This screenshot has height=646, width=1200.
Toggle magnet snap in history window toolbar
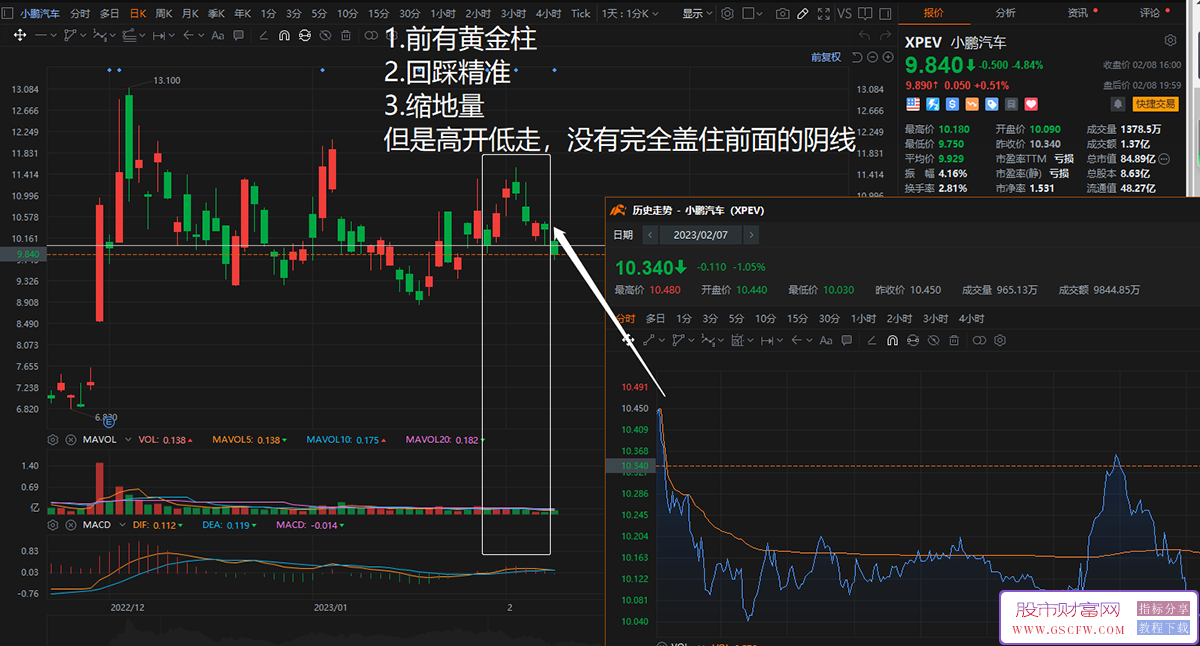click(x=891, y=340)
